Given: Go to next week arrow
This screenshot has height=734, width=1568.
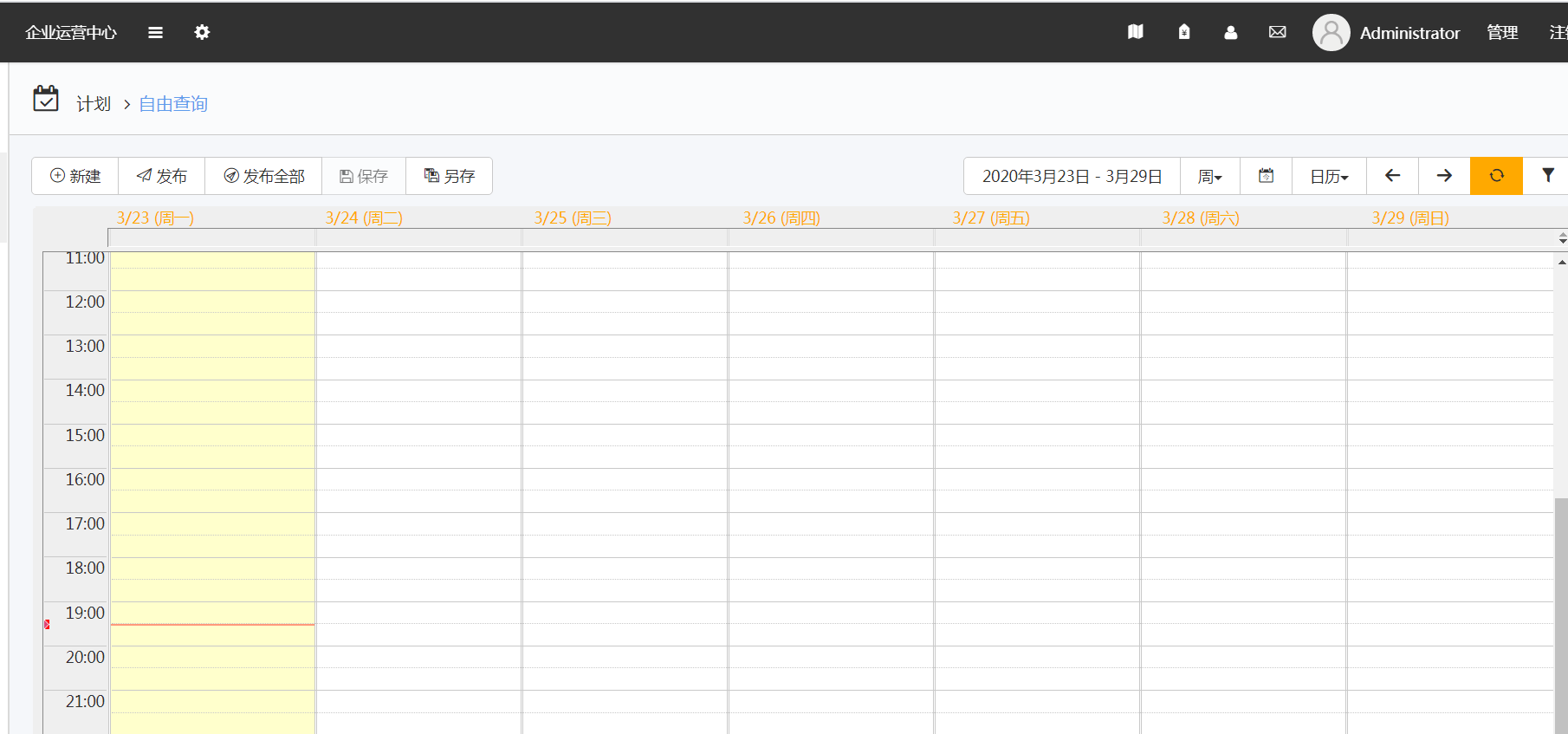Looking at the screenshot, I should (x=1444, y=176).
